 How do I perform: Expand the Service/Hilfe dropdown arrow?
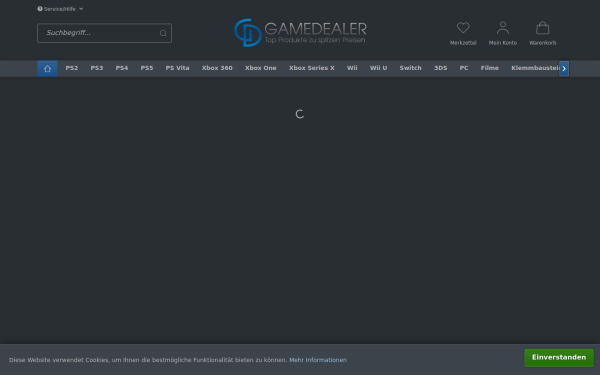tap(81, 9)
